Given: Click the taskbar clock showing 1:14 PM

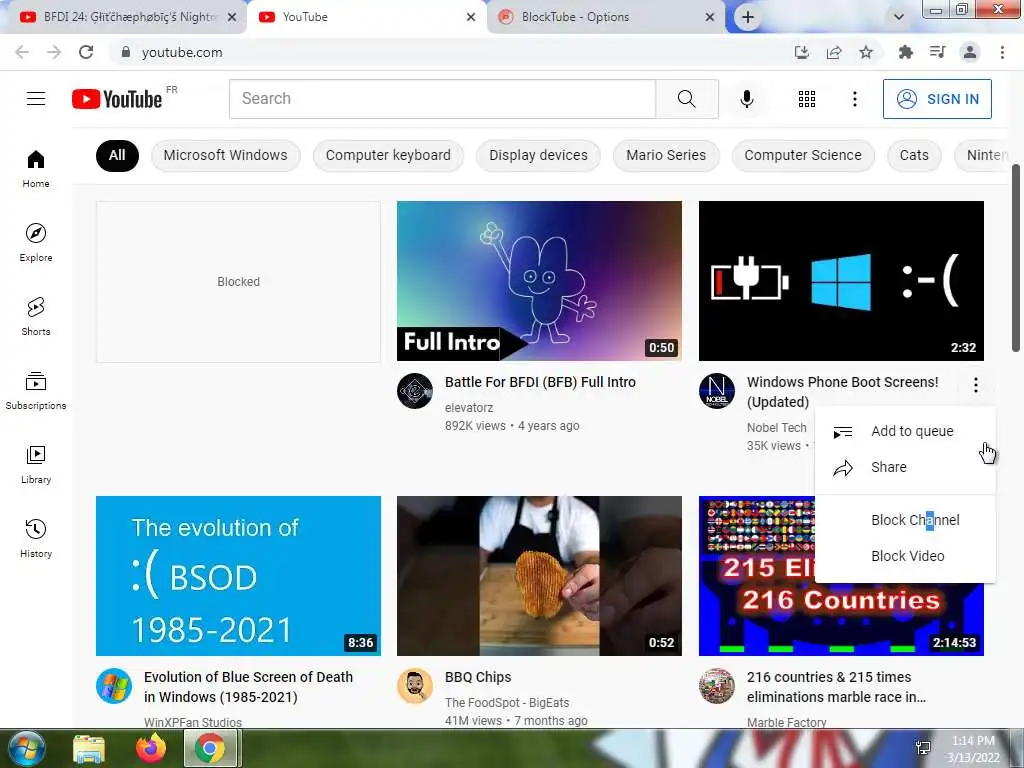Looking at the screenshot, I should point(973,748).
